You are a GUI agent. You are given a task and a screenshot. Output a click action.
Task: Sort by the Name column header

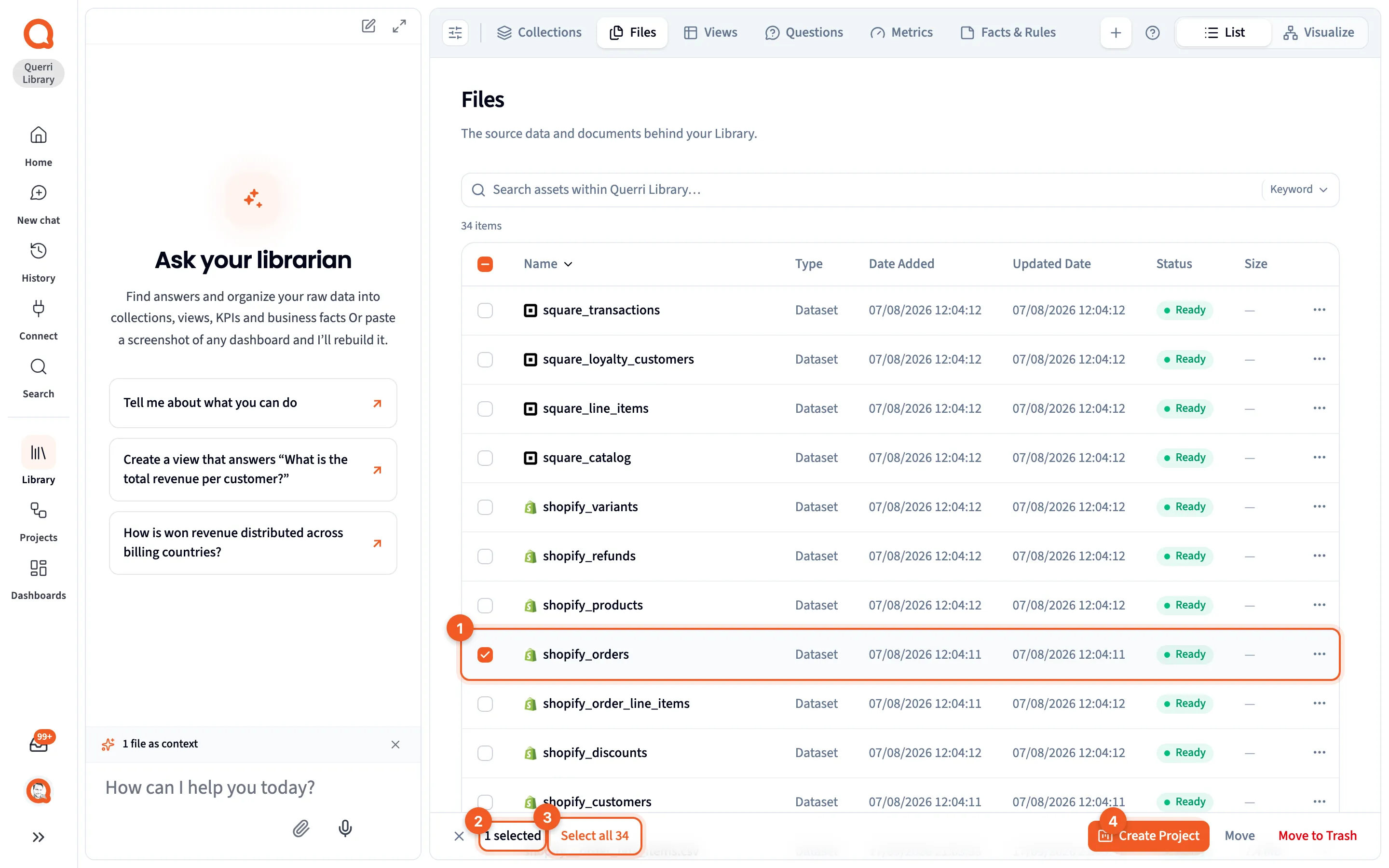coord(548,264)
